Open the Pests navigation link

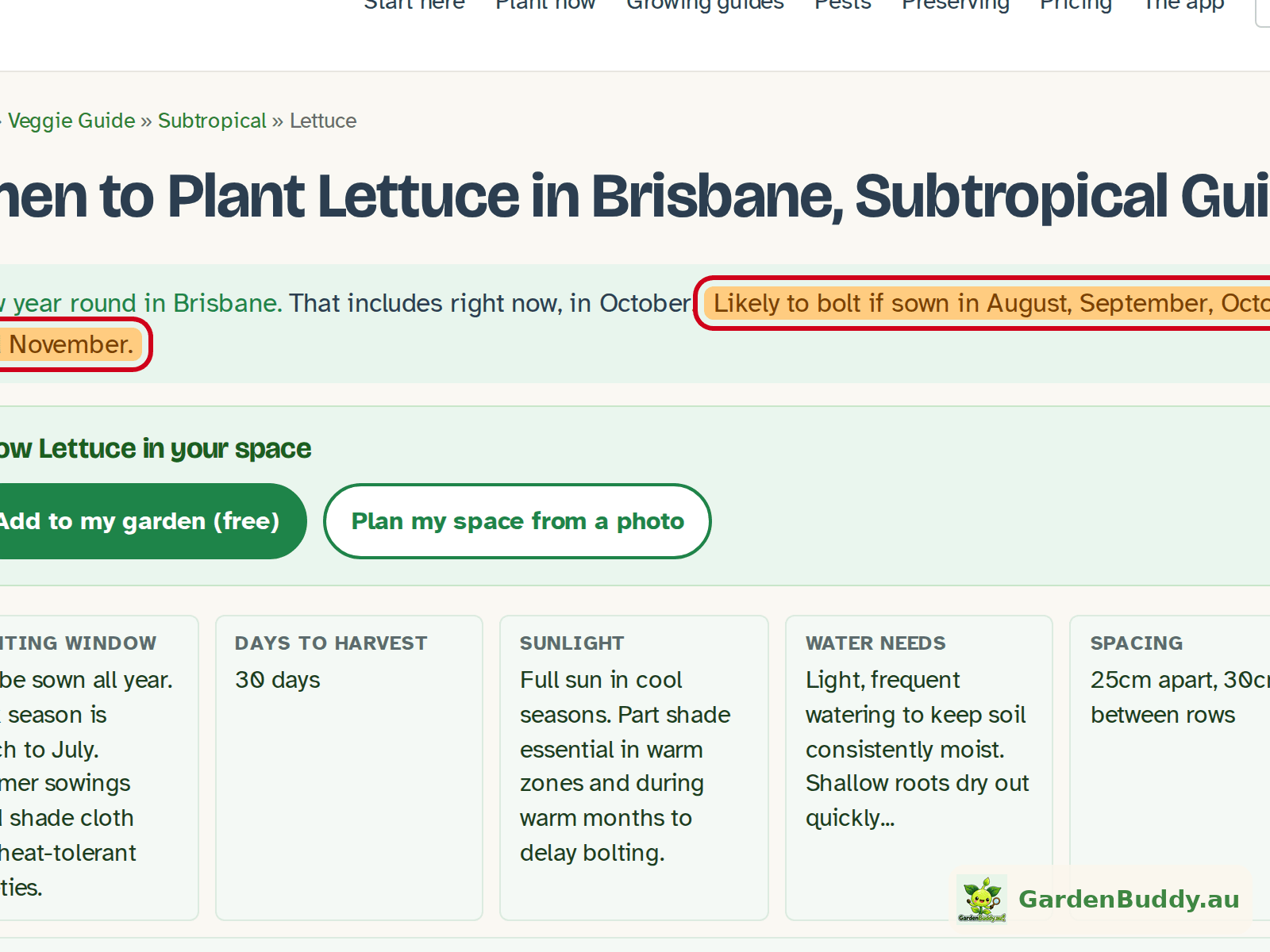coord(843,6)
